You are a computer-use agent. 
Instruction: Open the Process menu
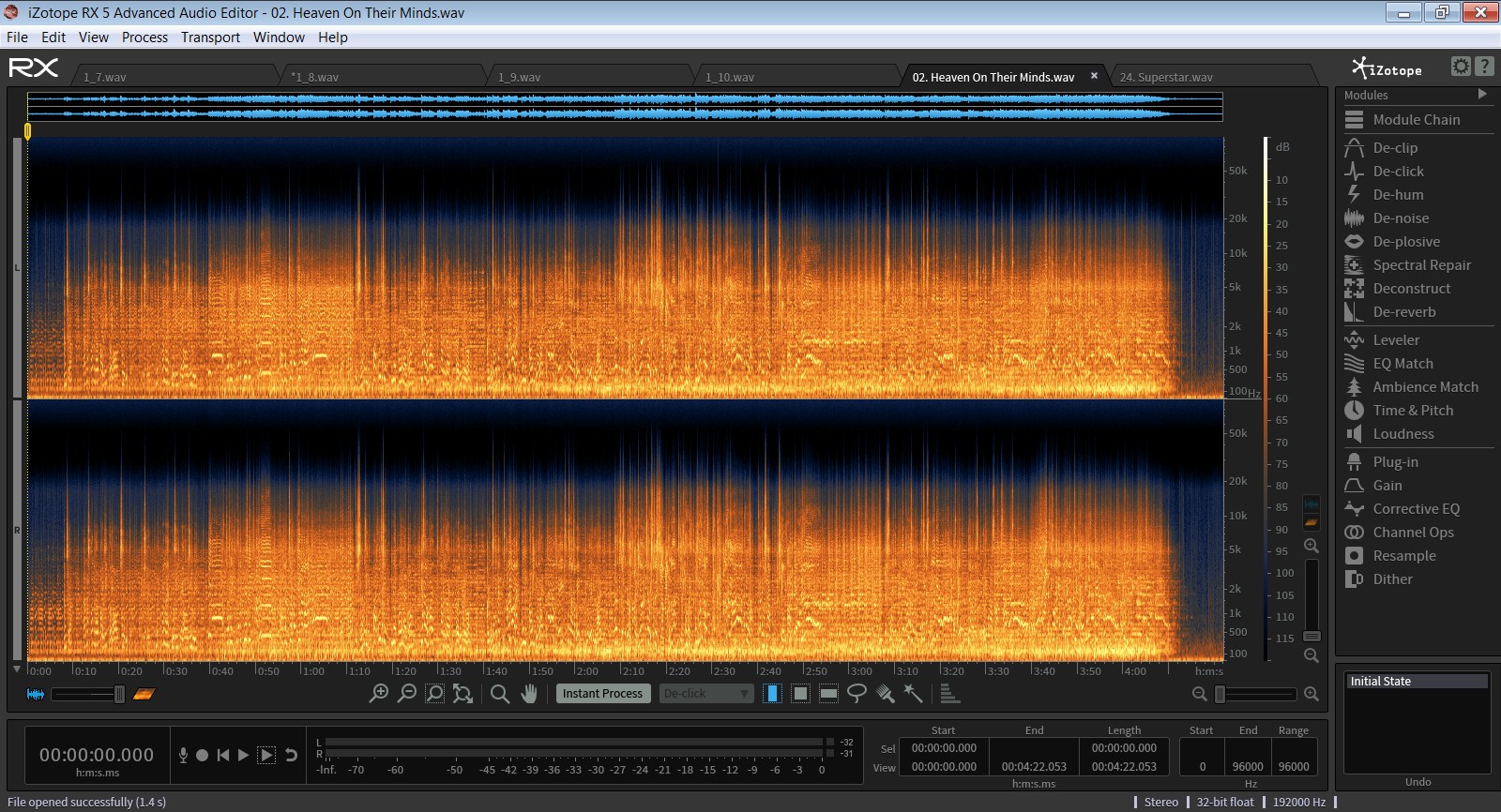click(x=144, y=38)
